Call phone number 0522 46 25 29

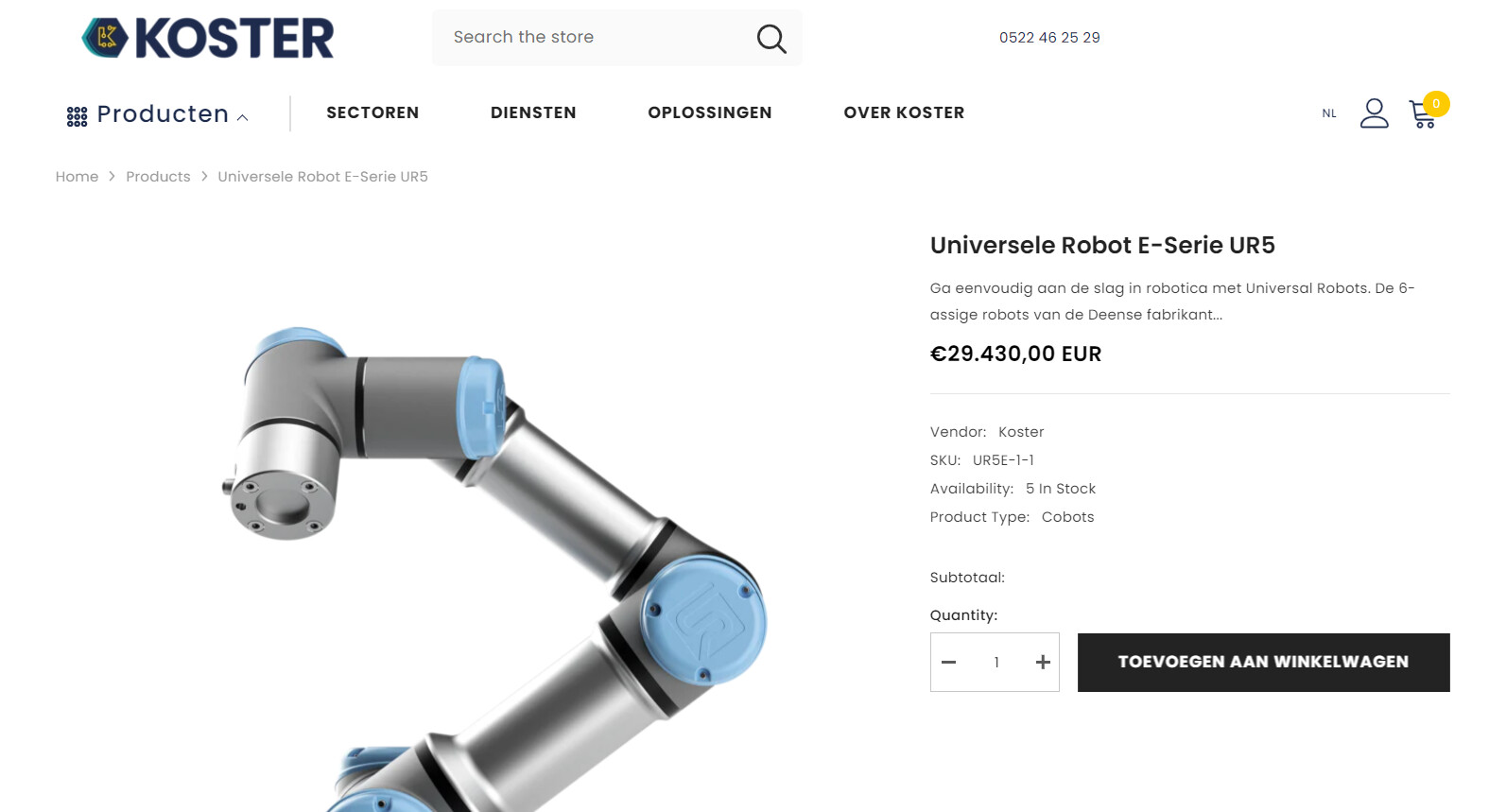[1049, 38]
